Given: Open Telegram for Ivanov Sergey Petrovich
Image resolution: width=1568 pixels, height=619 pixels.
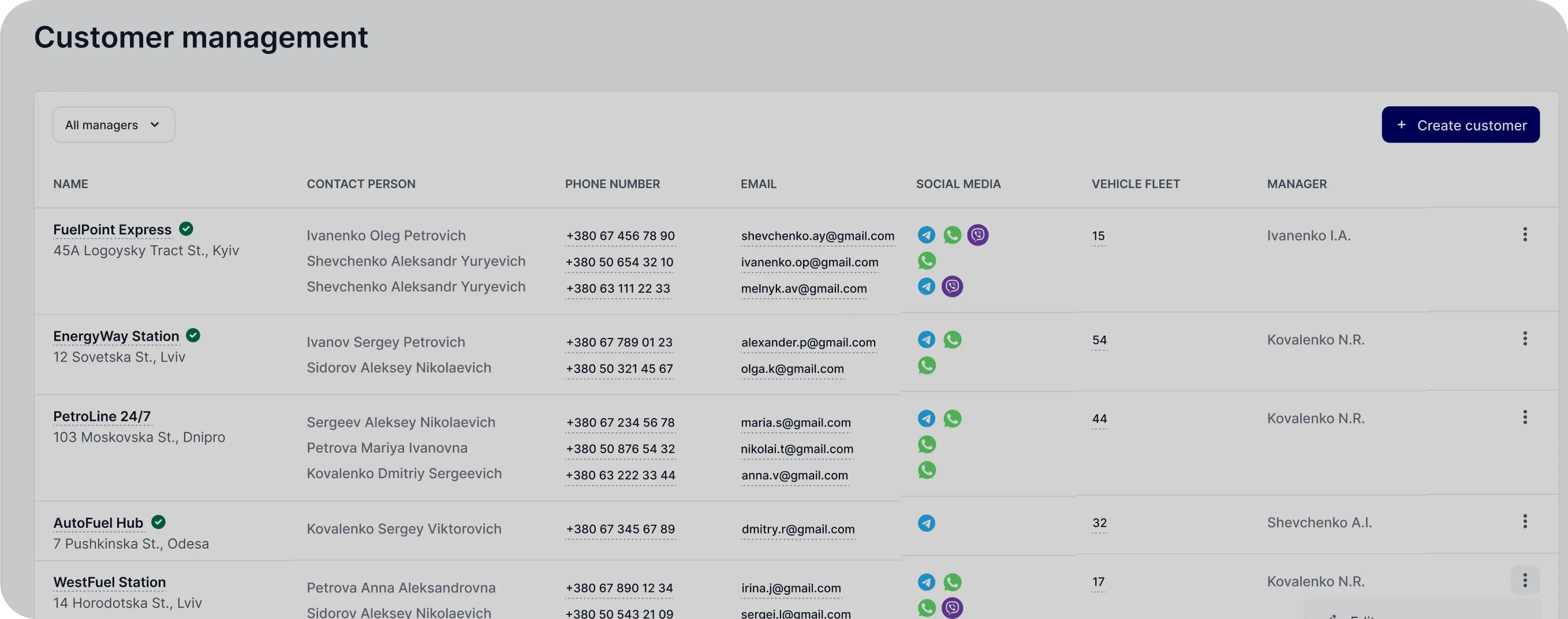Looking at the screenshot, I should pos(927,340).
